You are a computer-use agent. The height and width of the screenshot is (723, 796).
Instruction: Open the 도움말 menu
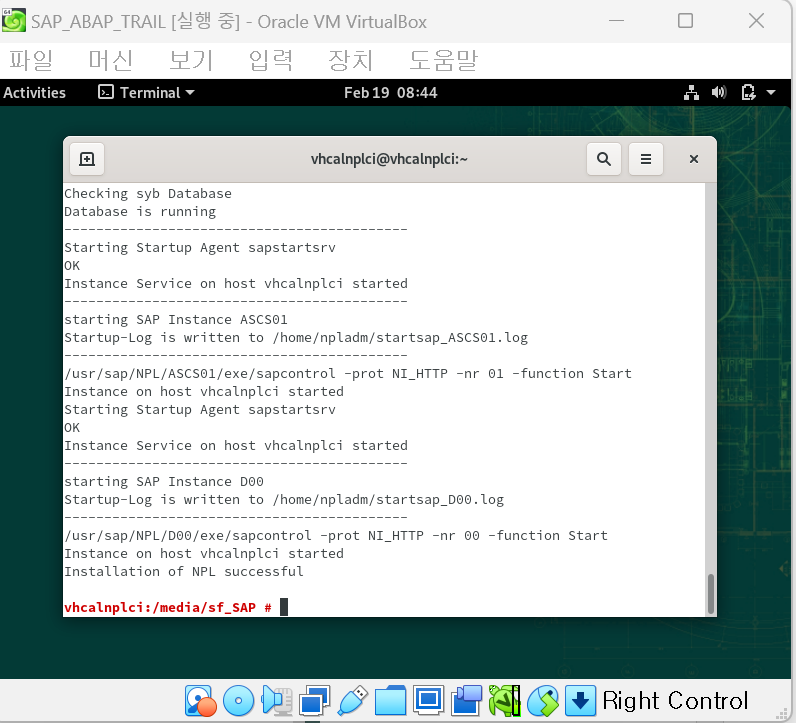point(444,60)
